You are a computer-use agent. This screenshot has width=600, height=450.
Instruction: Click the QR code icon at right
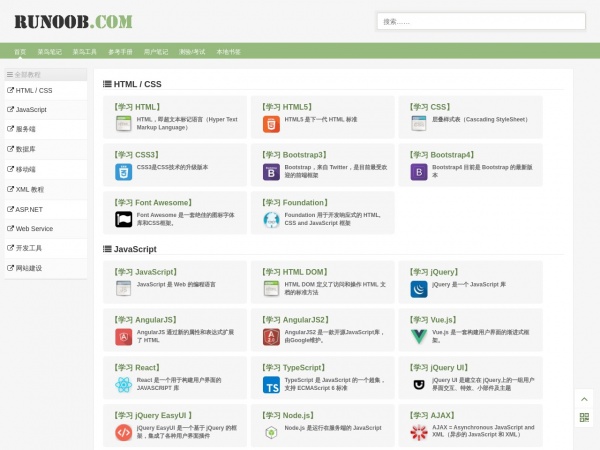click(x=584, y=417)
